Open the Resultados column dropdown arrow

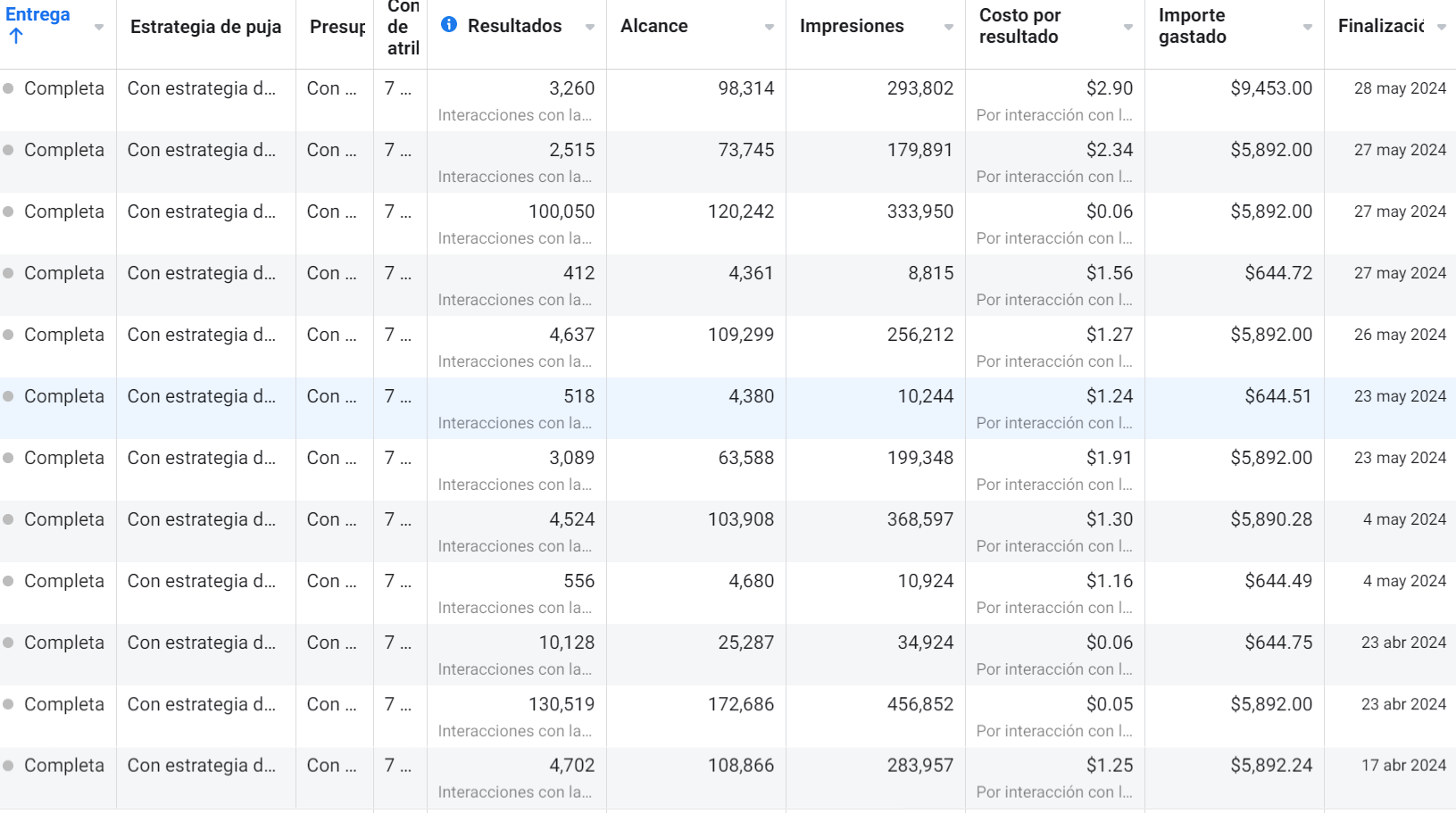click(x=590, y=27)
